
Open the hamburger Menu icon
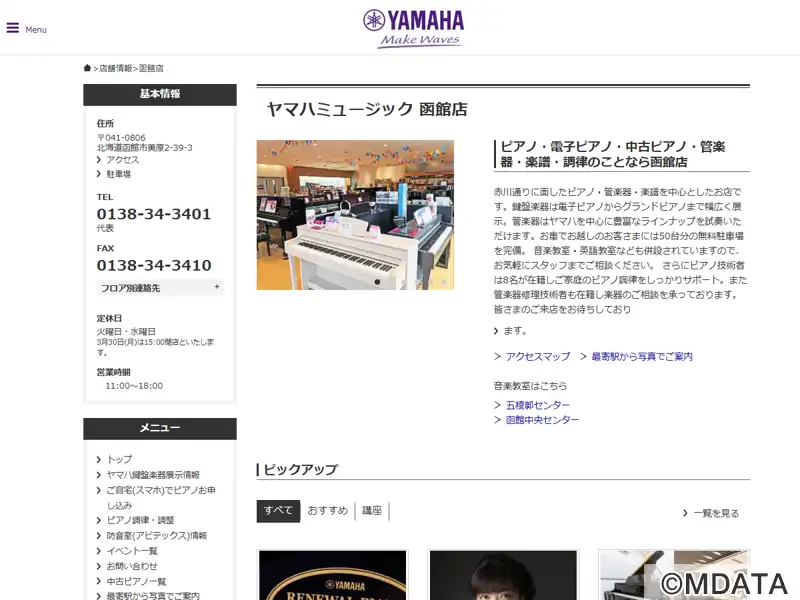point(13,28)
